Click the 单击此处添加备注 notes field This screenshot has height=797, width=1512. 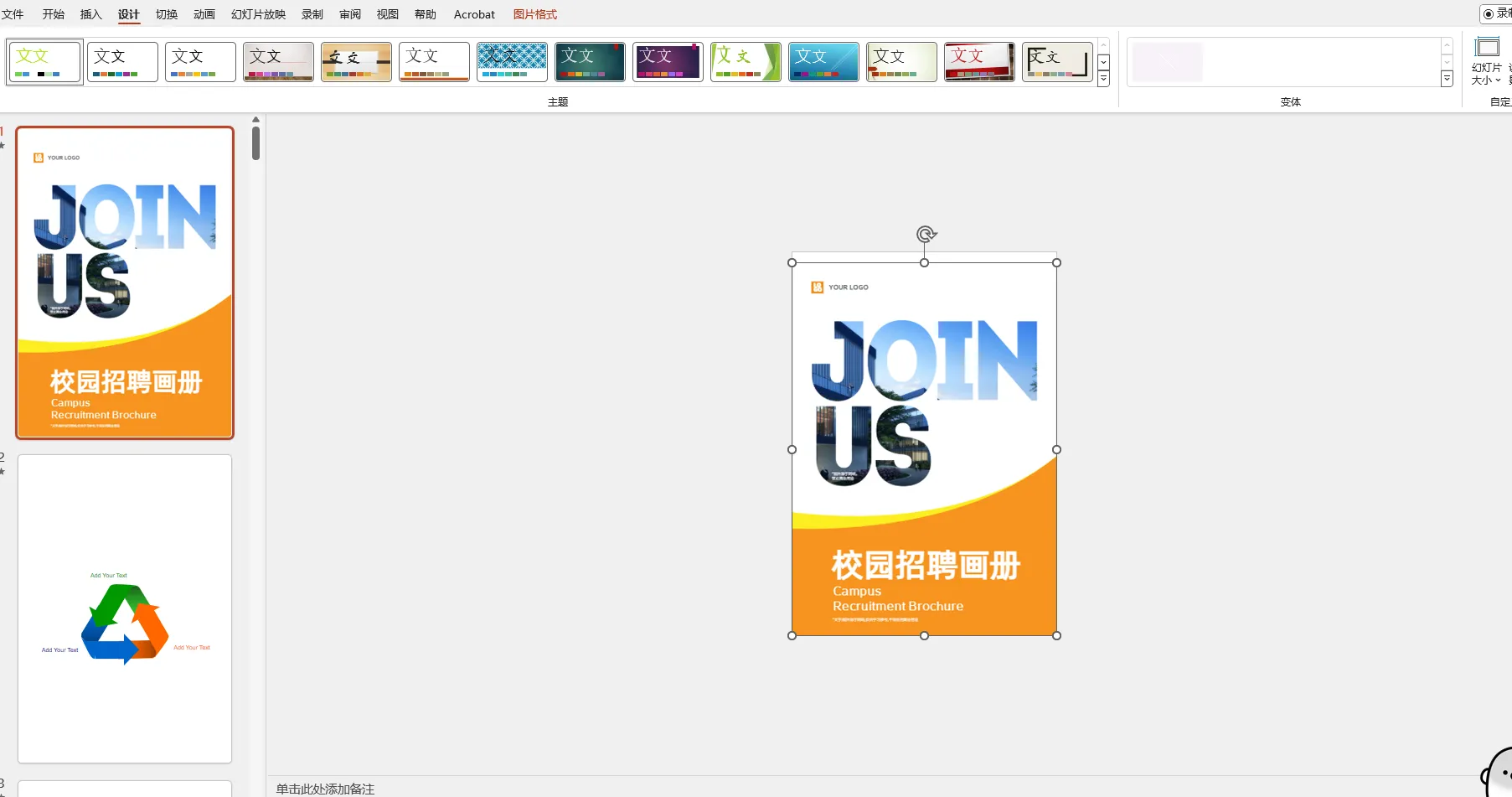point(326,789)
